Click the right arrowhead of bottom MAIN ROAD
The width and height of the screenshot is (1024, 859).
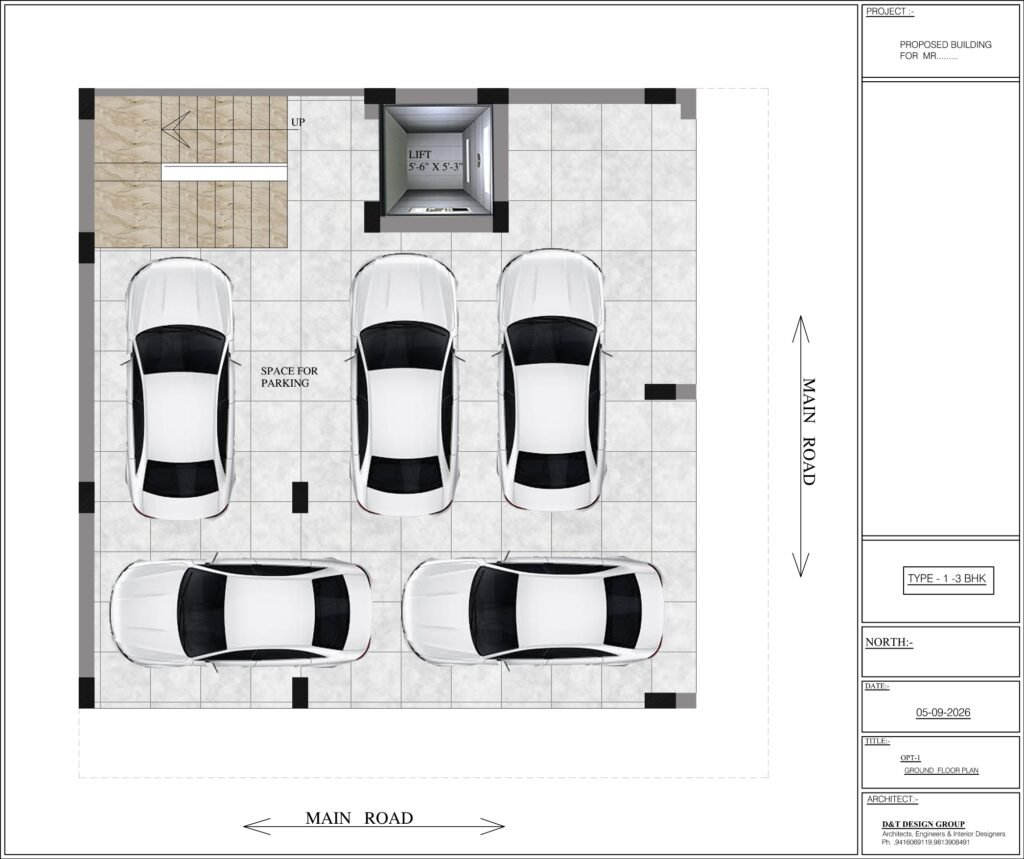tap(492, 826)
